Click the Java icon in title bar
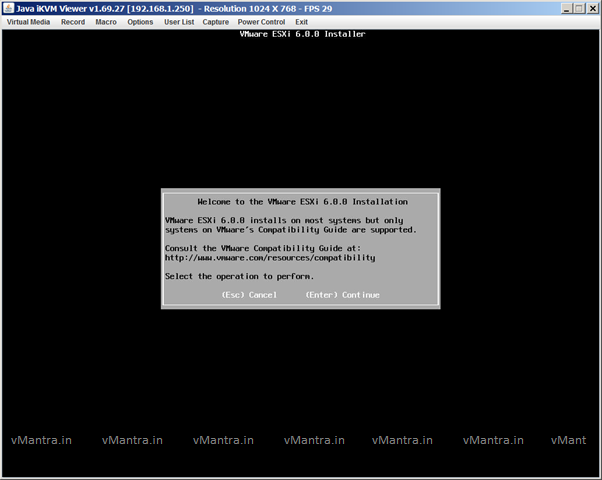 [x=9, y=8]
